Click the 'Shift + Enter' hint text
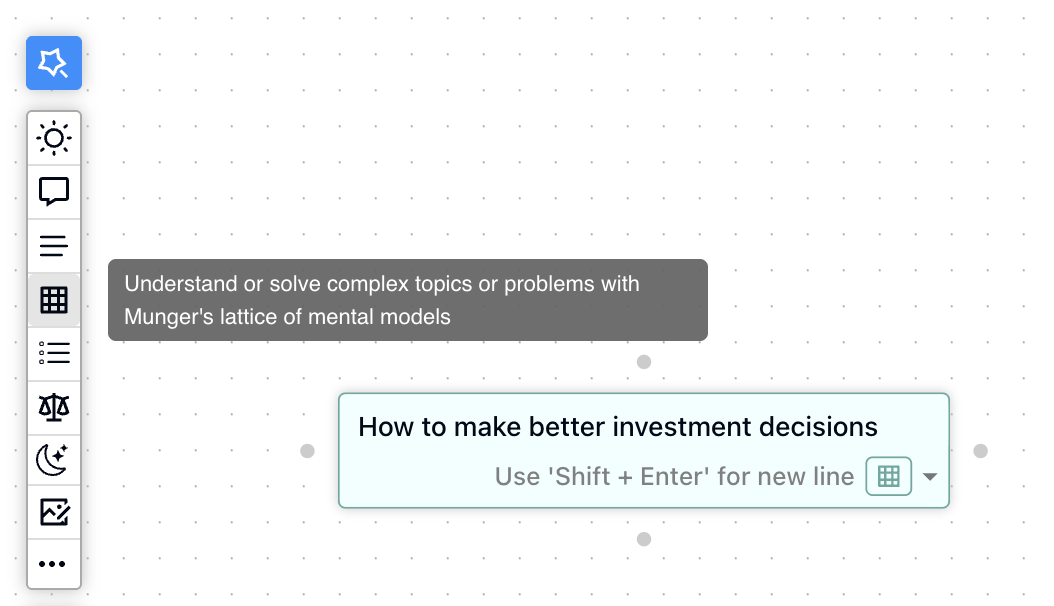Screen dimensions: 1054x606 (672, 477)
